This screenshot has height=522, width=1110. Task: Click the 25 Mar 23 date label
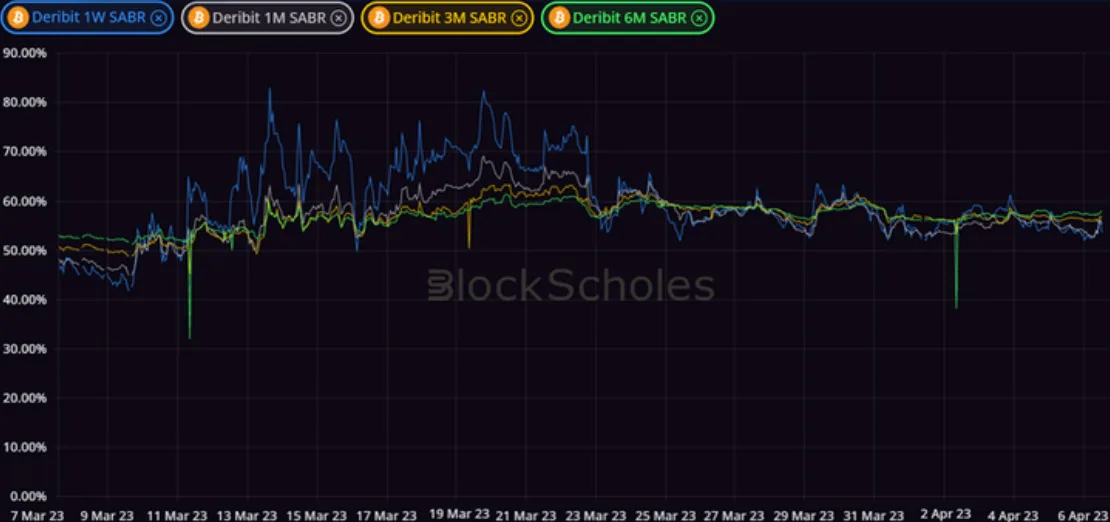[x=665, y=515]
